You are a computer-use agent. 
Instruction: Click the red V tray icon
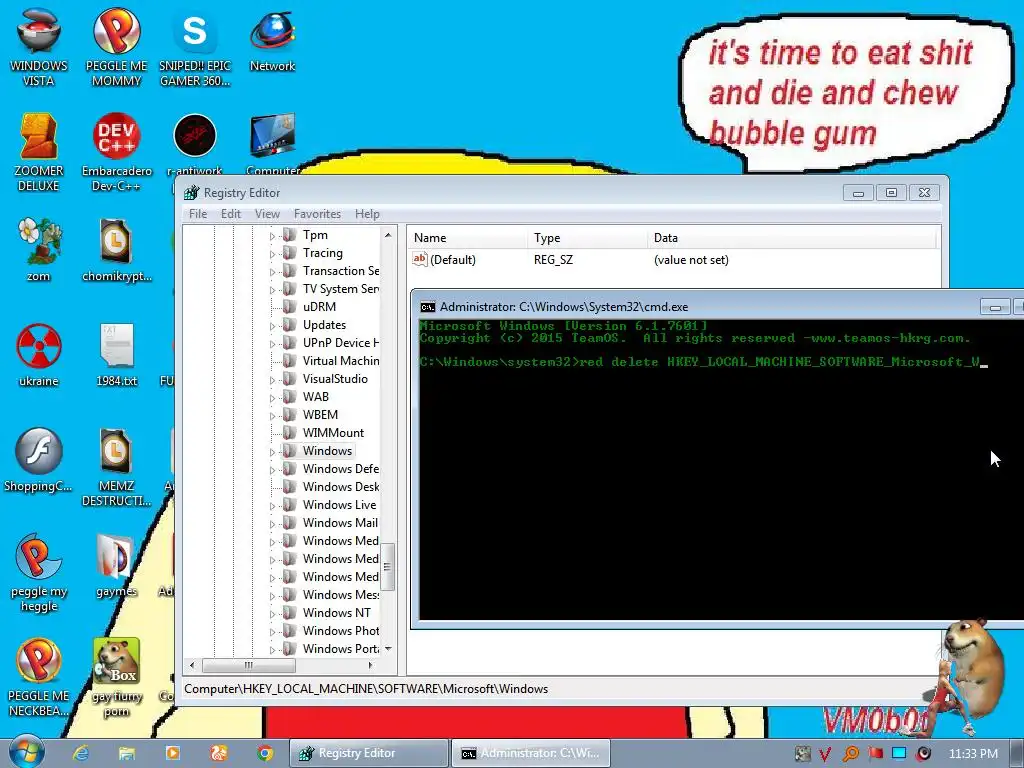point(825,754)
